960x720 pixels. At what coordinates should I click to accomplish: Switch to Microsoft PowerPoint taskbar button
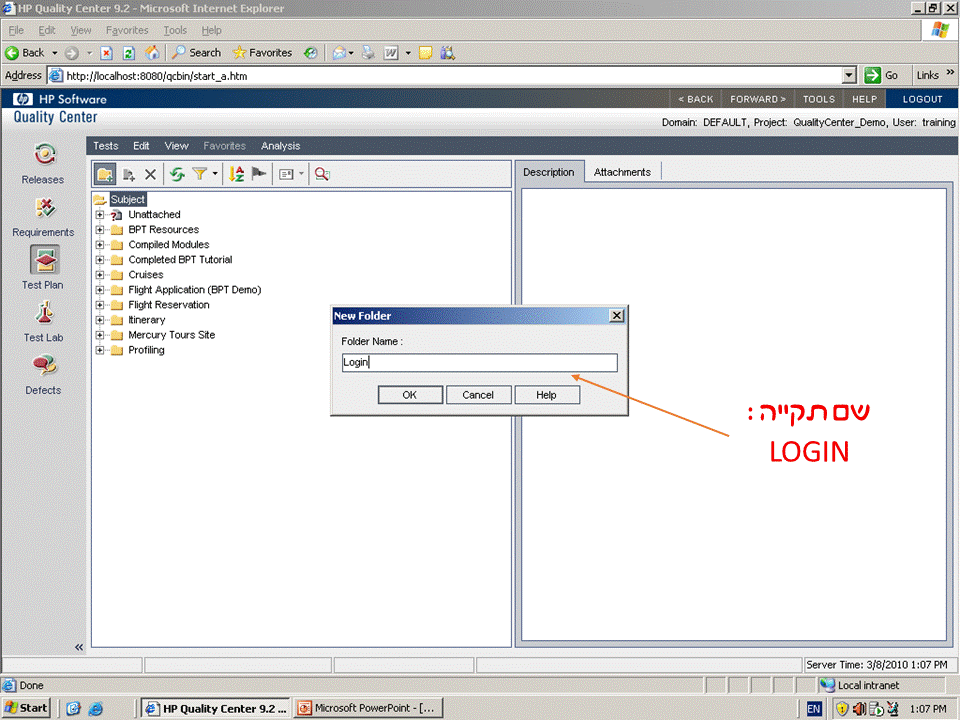click(x=368, y=708)
